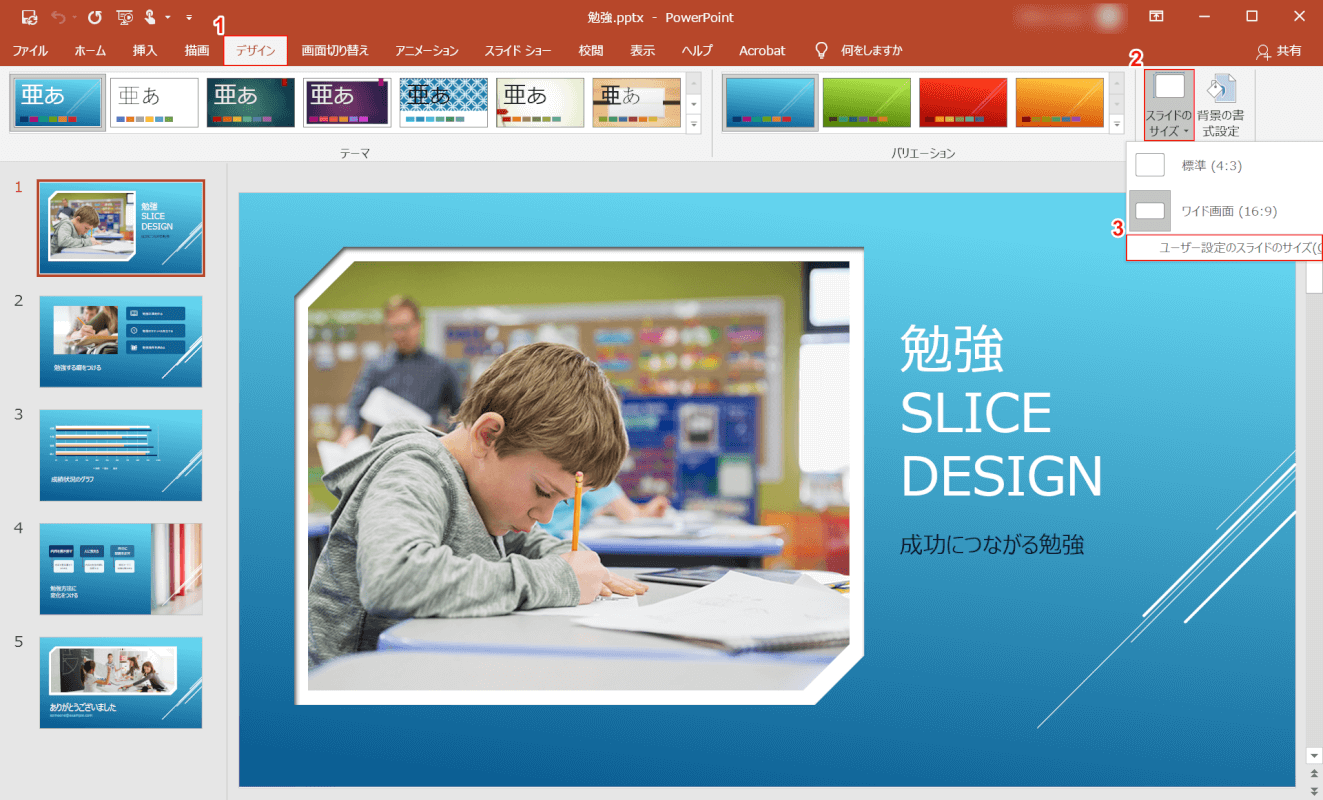The width and height of the screenshot is (1323, 800).
Task: Go to next slide double-arrow button
Action: coord(1314,790)
